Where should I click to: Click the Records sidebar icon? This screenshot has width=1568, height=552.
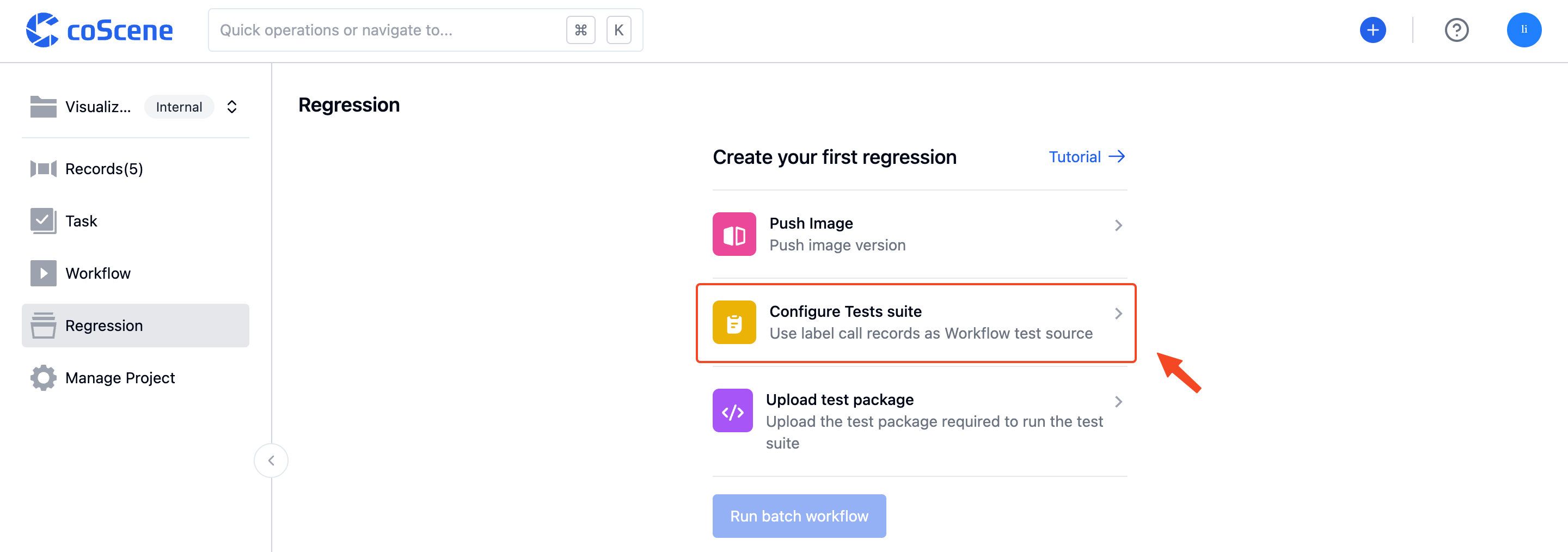[43, 169]
